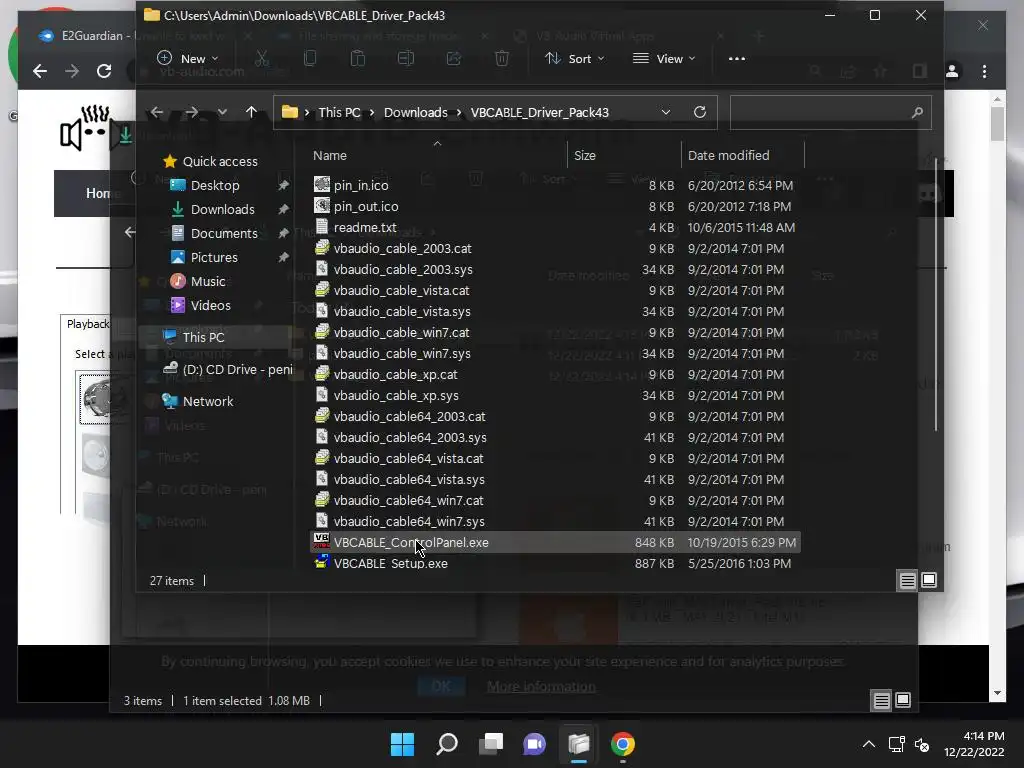Unpin Downloads using its pin icon

[283, 210]
